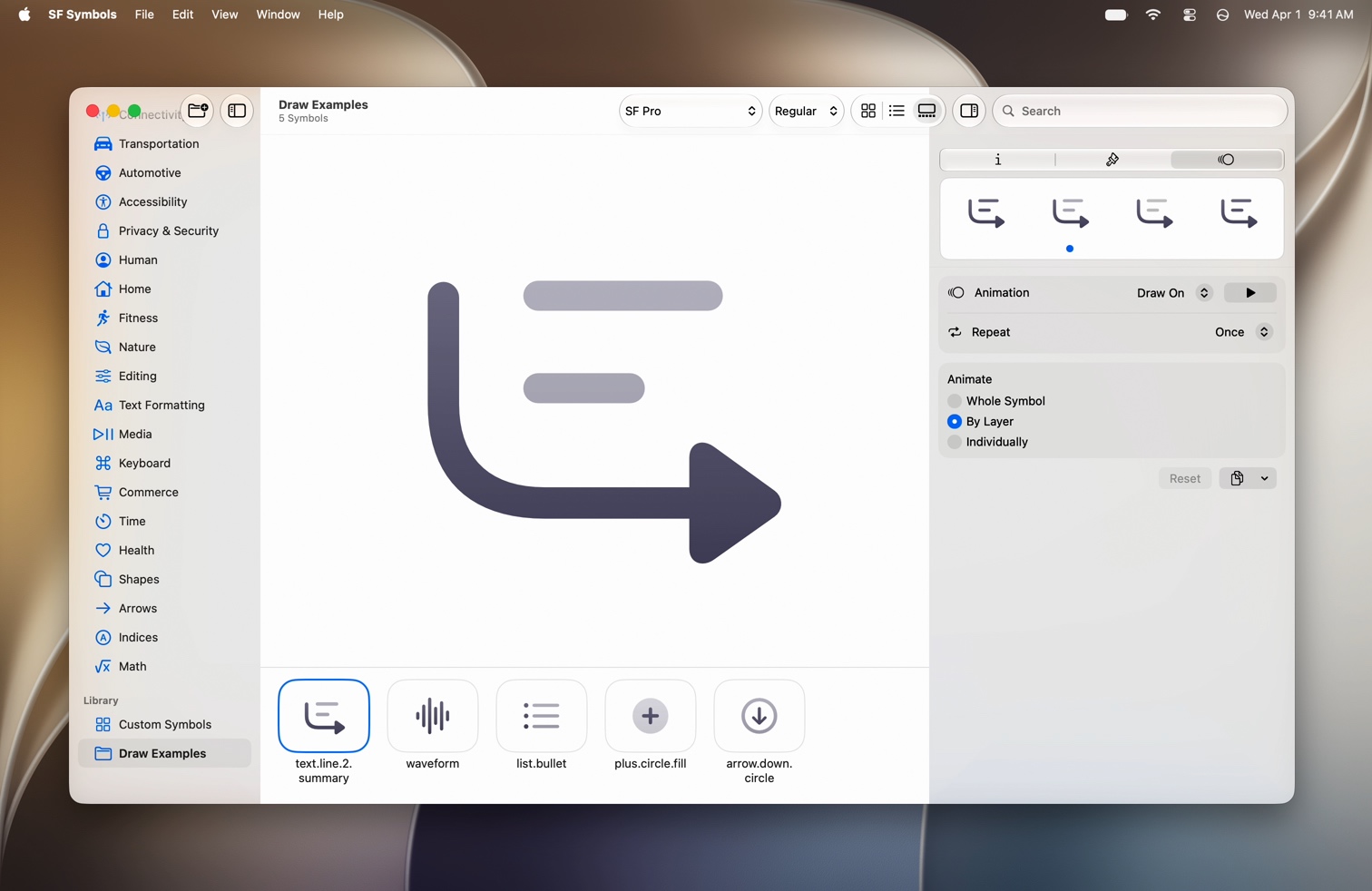Switch to the Info inspector tab

click(997, 160)
